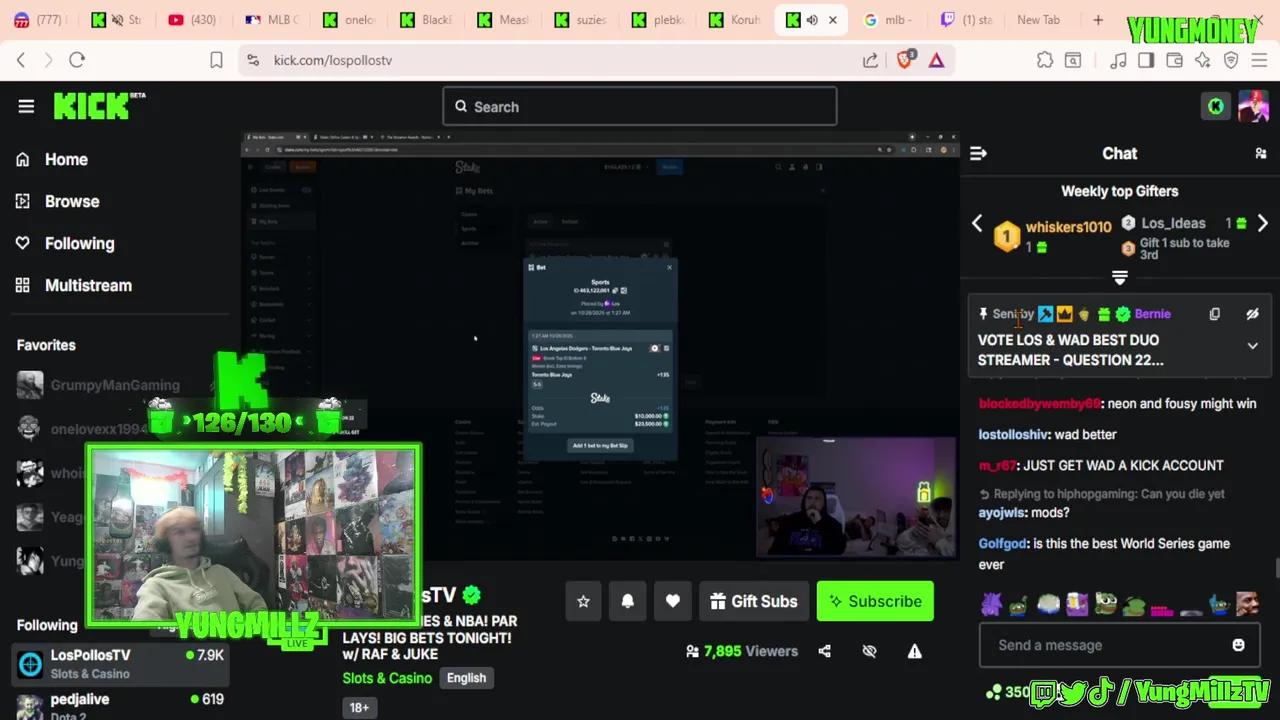
Task: Open LosPollosTV in Following list
Action: [x=120, y=663]
